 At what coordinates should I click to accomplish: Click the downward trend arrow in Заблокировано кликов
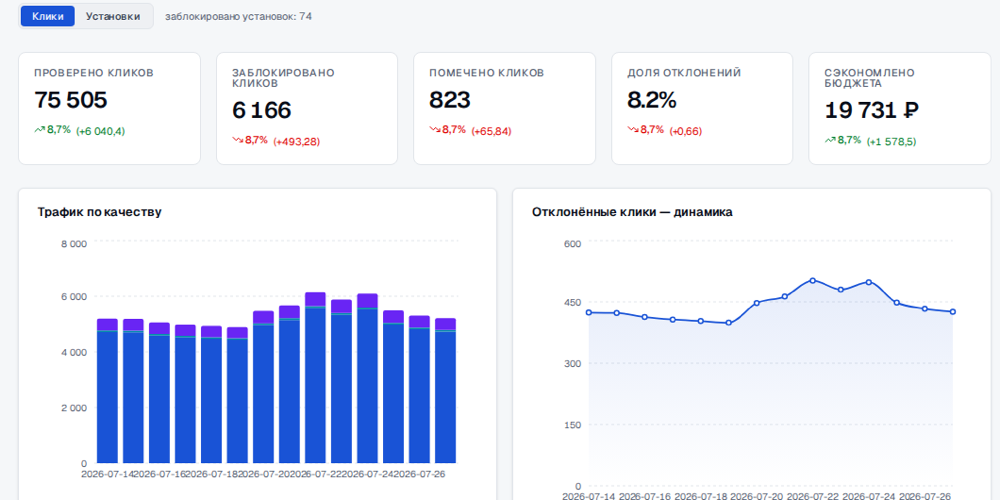click(237, 140)
